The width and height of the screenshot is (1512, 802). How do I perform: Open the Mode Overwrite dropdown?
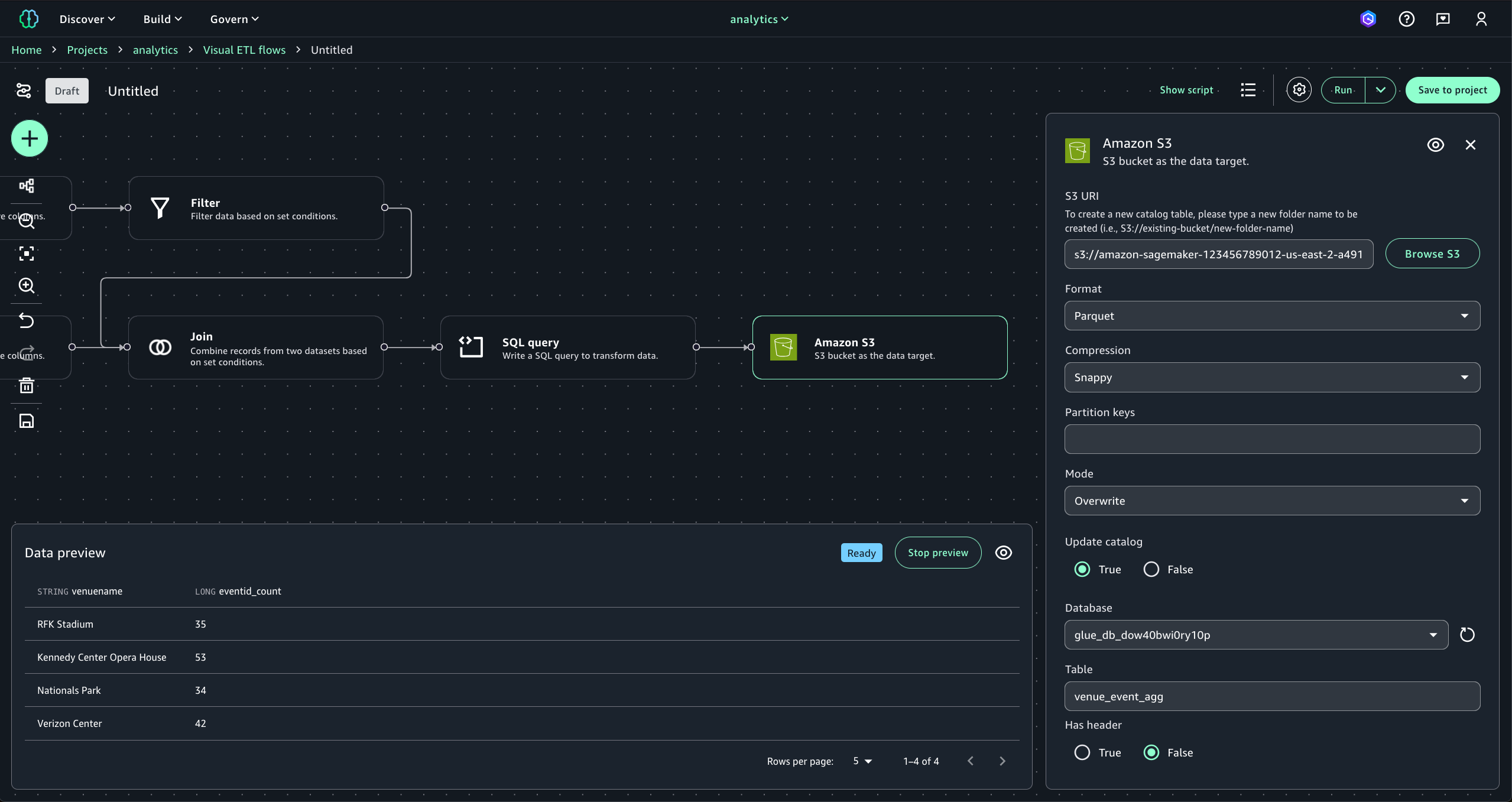point(1272,501)
